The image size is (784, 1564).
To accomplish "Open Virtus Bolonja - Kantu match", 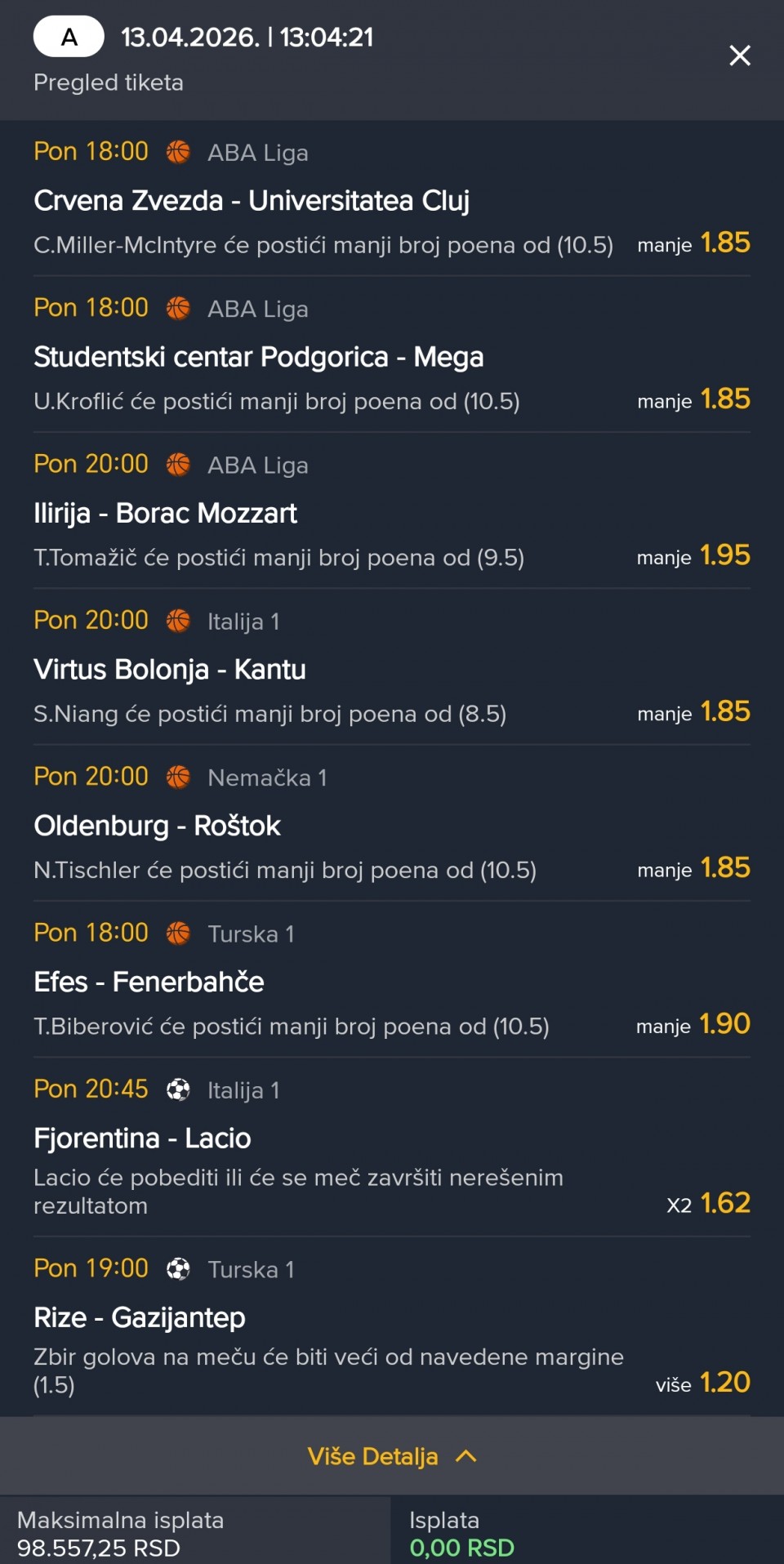I will coord(170,670).
